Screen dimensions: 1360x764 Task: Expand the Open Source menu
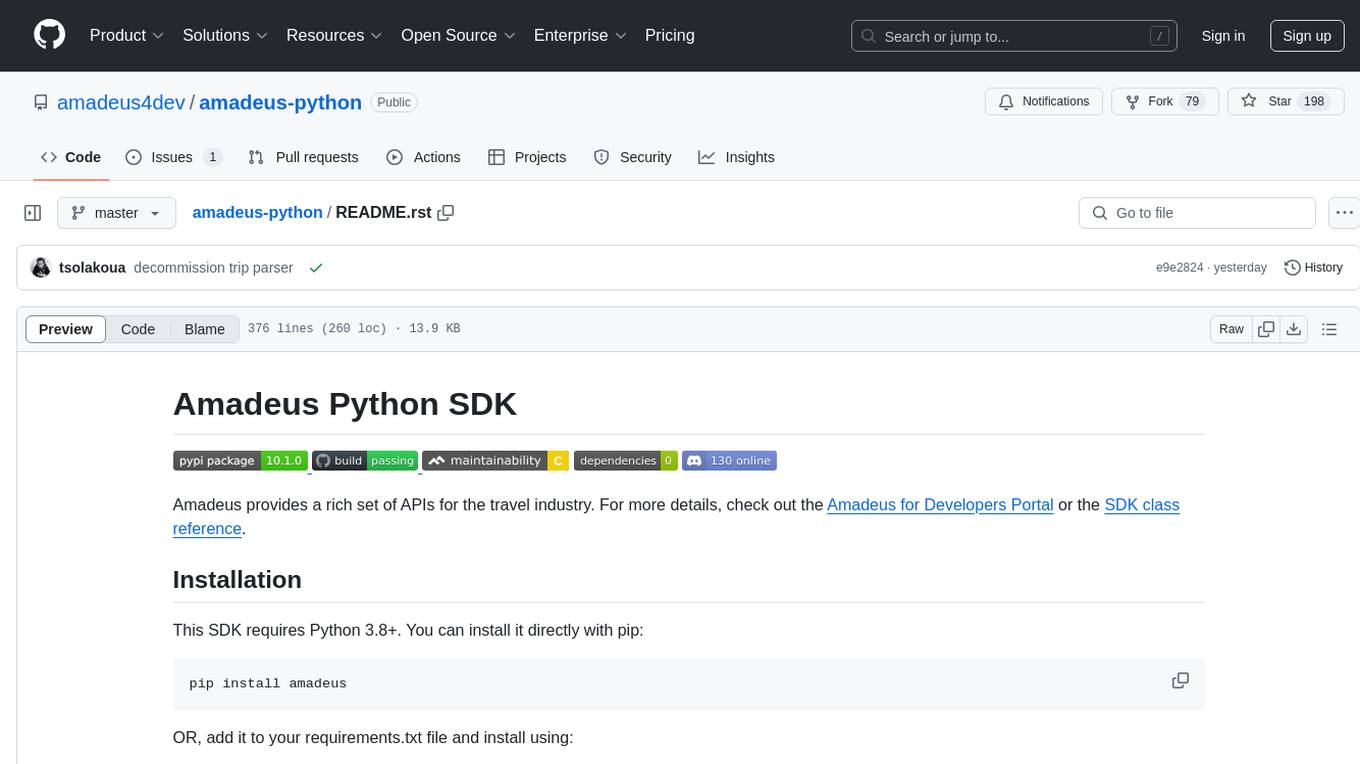click(x=458, y=35)
